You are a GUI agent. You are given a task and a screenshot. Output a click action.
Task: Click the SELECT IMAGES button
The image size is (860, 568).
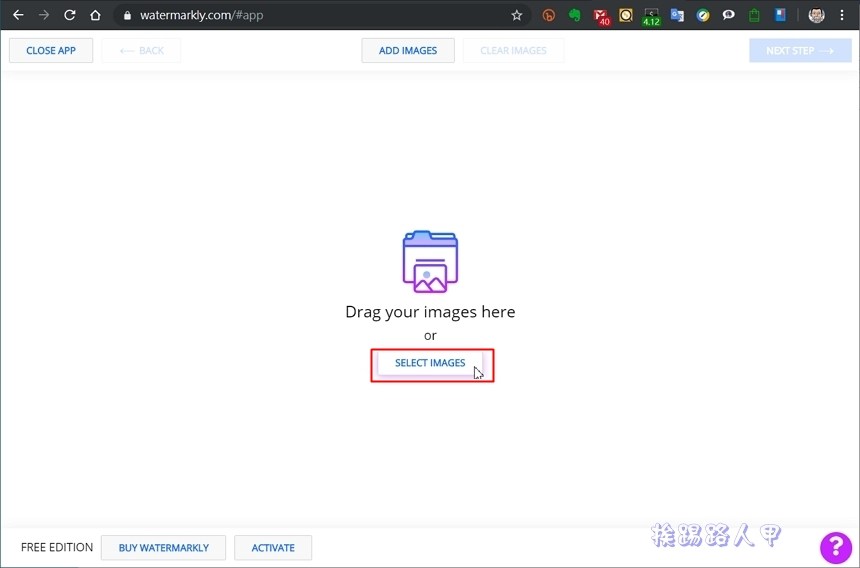coord(430,363)
